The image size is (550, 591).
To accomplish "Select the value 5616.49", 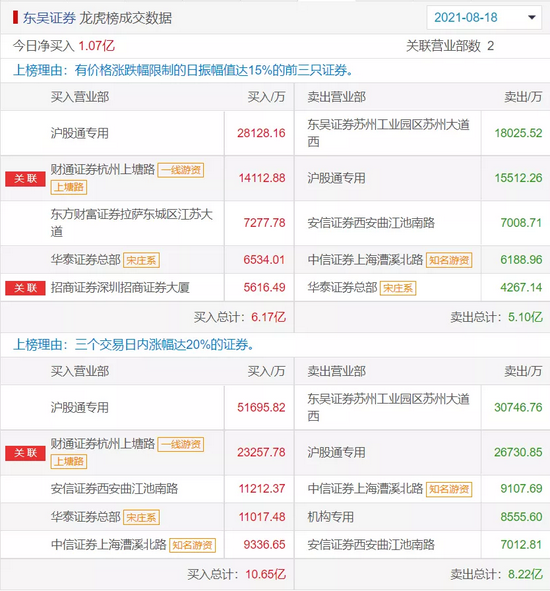I will (264, 288).
